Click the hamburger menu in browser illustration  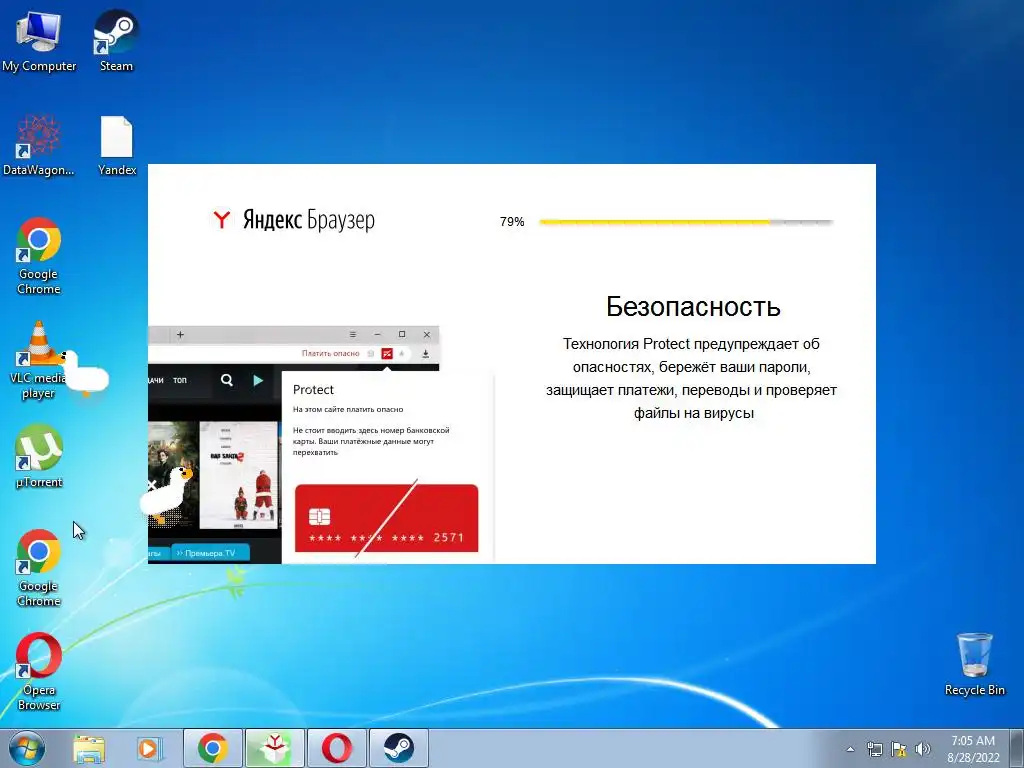click(x=353, y=334)
